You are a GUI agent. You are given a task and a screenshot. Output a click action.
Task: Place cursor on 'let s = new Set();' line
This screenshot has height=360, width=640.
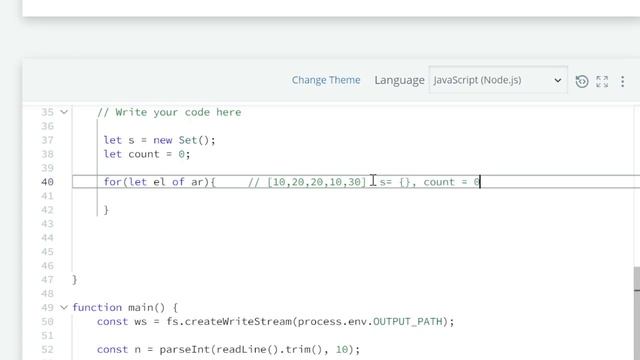[x=159, y=140]
